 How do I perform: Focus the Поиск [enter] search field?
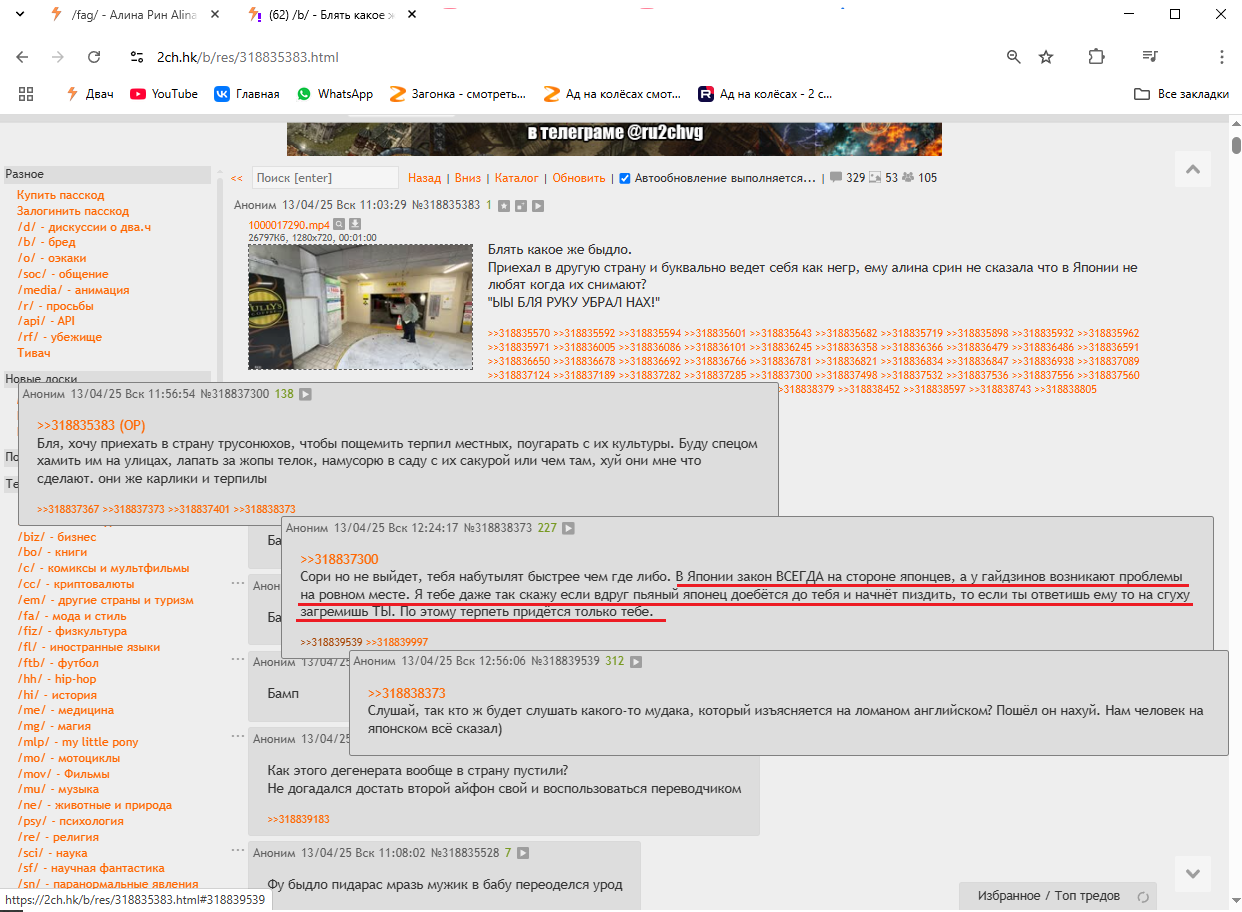coord(325,178)
